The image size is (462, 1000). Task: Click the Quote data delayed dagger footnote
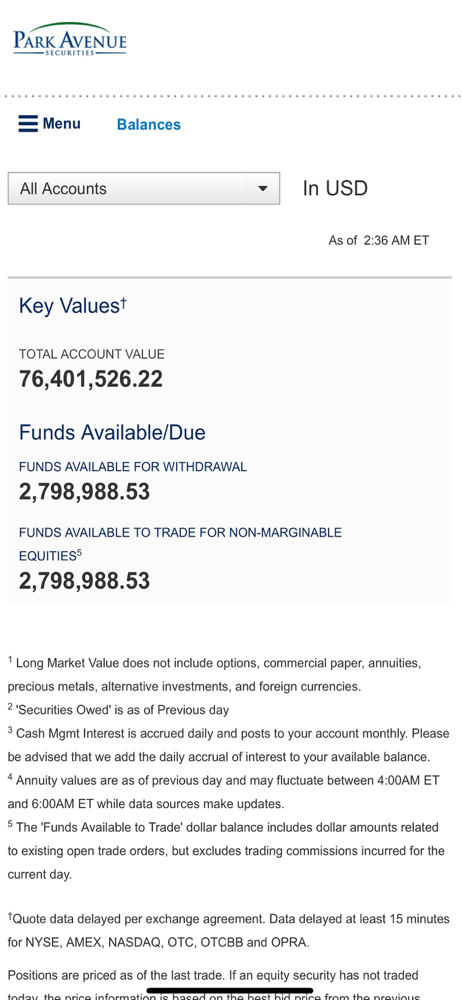pos(228,930)
